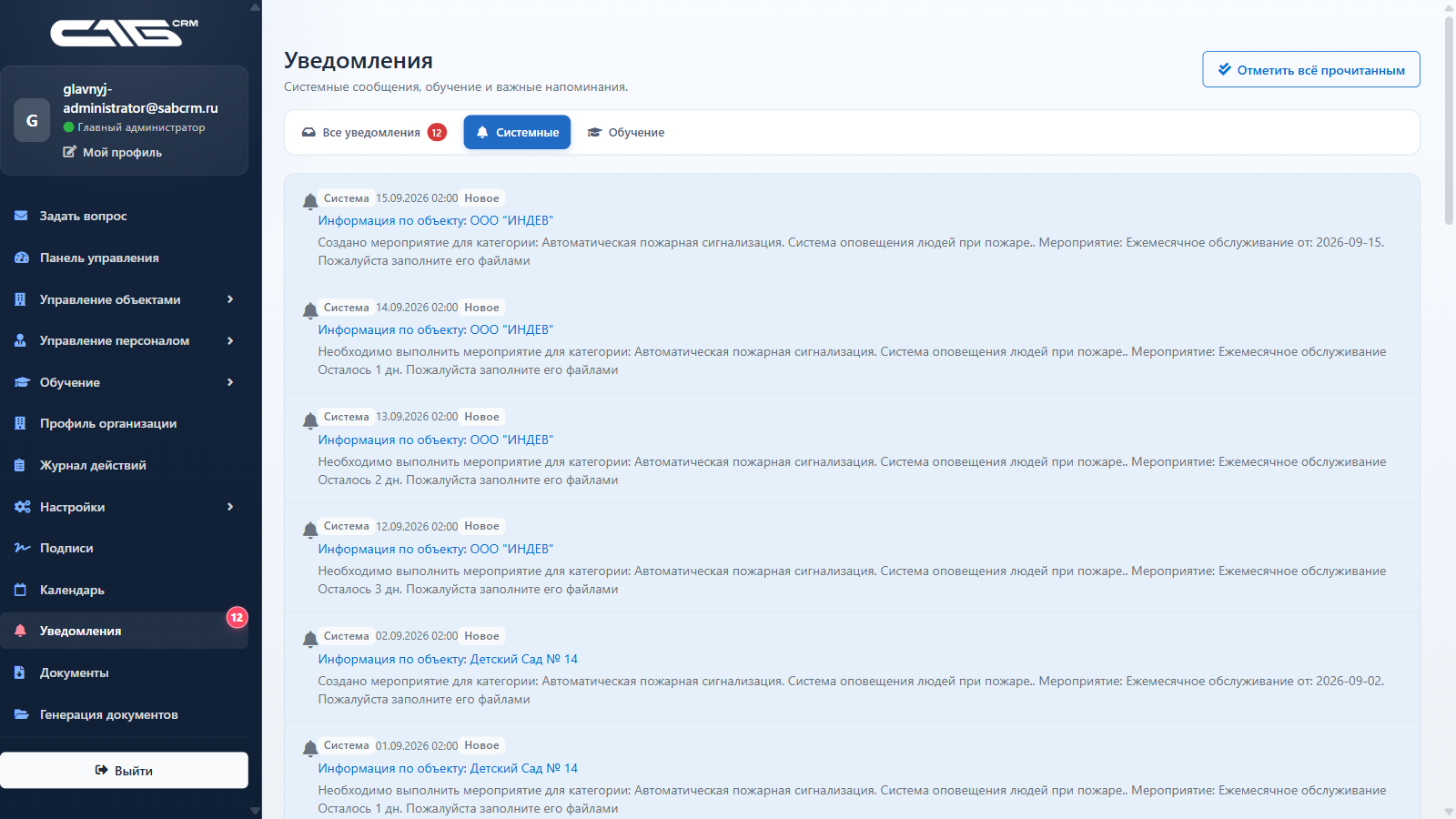Click bell icon of 14.09.2026 notification

(x=310, y=310)
